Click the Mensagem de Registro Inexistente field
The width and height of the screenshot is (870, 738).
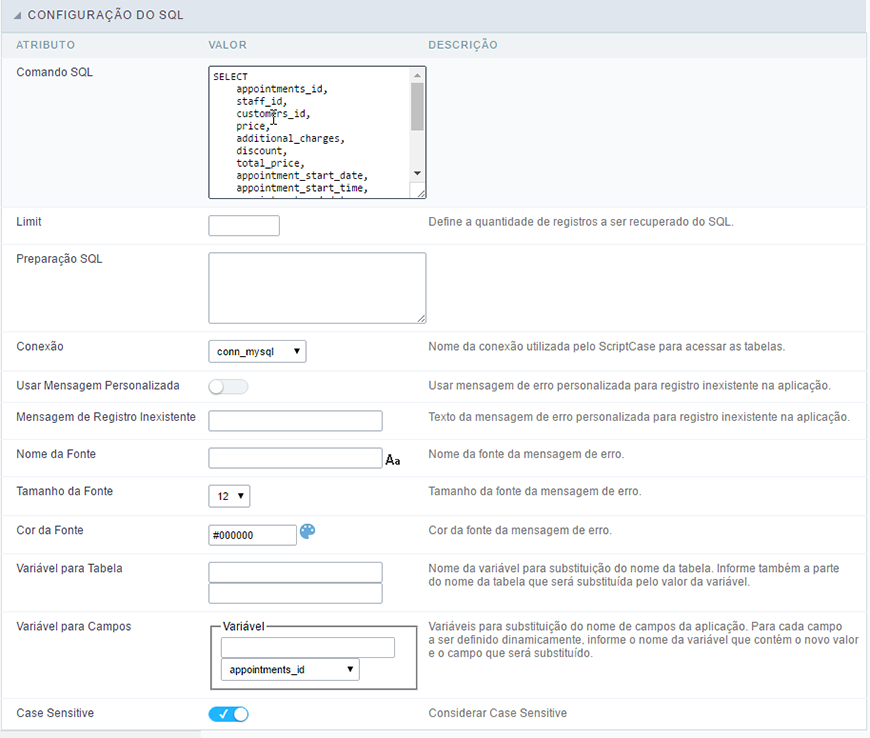[295, 421]
